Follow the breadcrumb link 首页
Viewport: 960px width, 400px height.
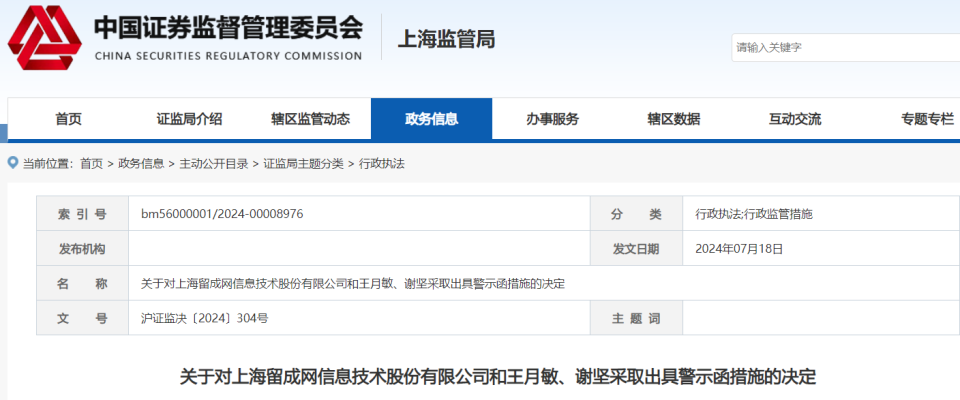[92, 164]
